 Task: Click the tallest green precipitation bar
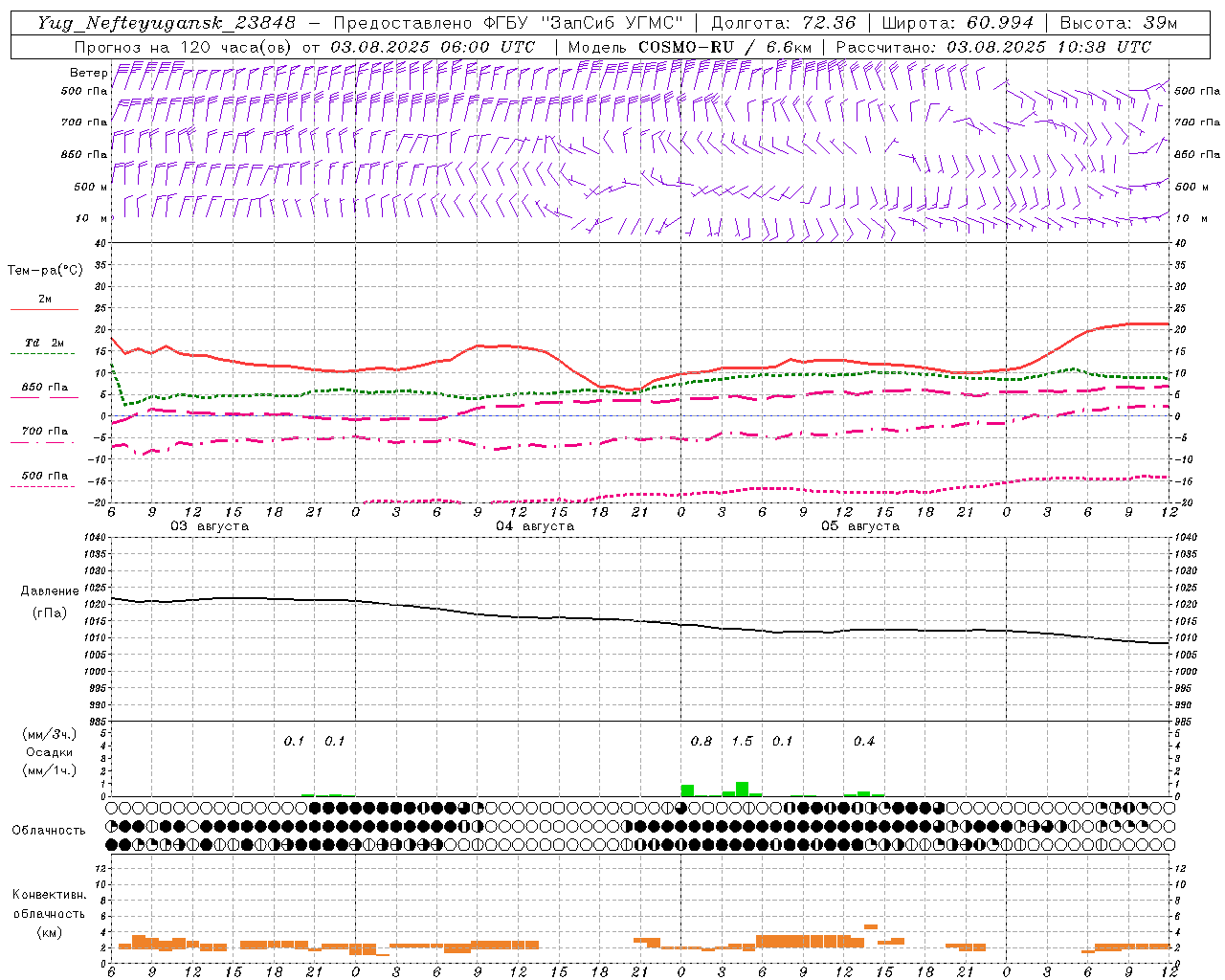tap(742, 789)
